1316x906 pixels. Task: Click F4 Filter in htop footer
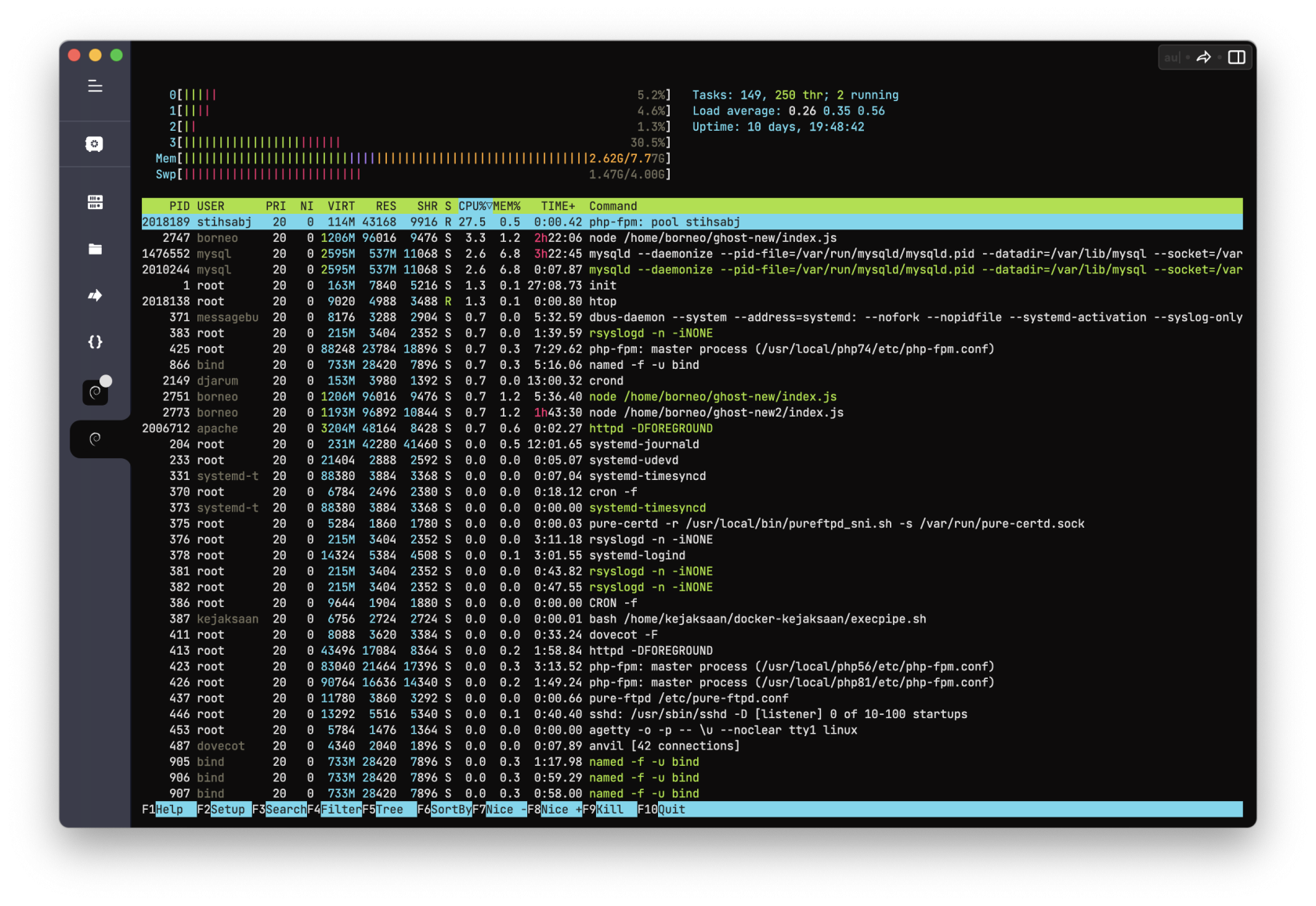tap(334, 810)
